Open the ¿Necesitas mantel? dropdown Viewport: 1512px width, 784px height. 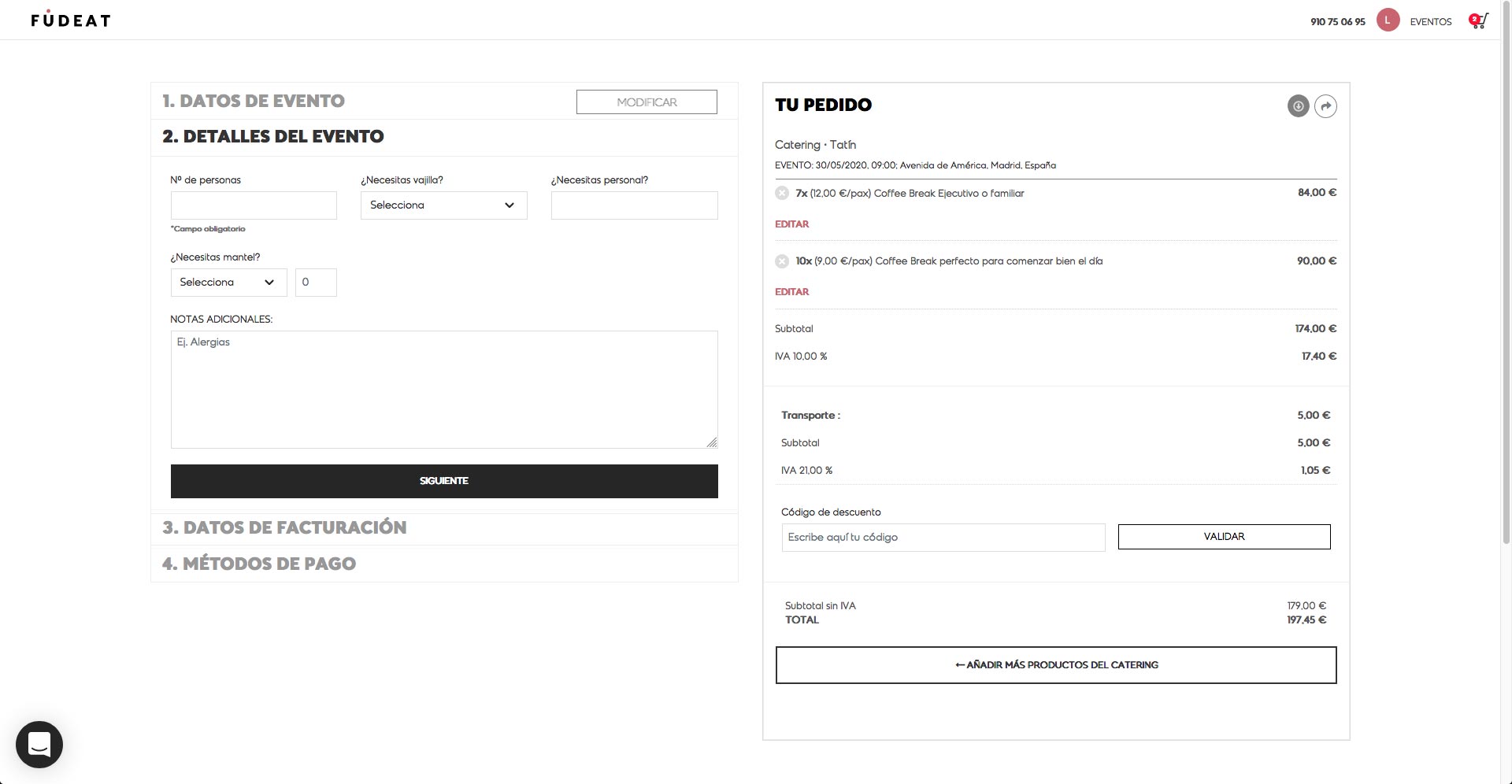pos(229,283)
